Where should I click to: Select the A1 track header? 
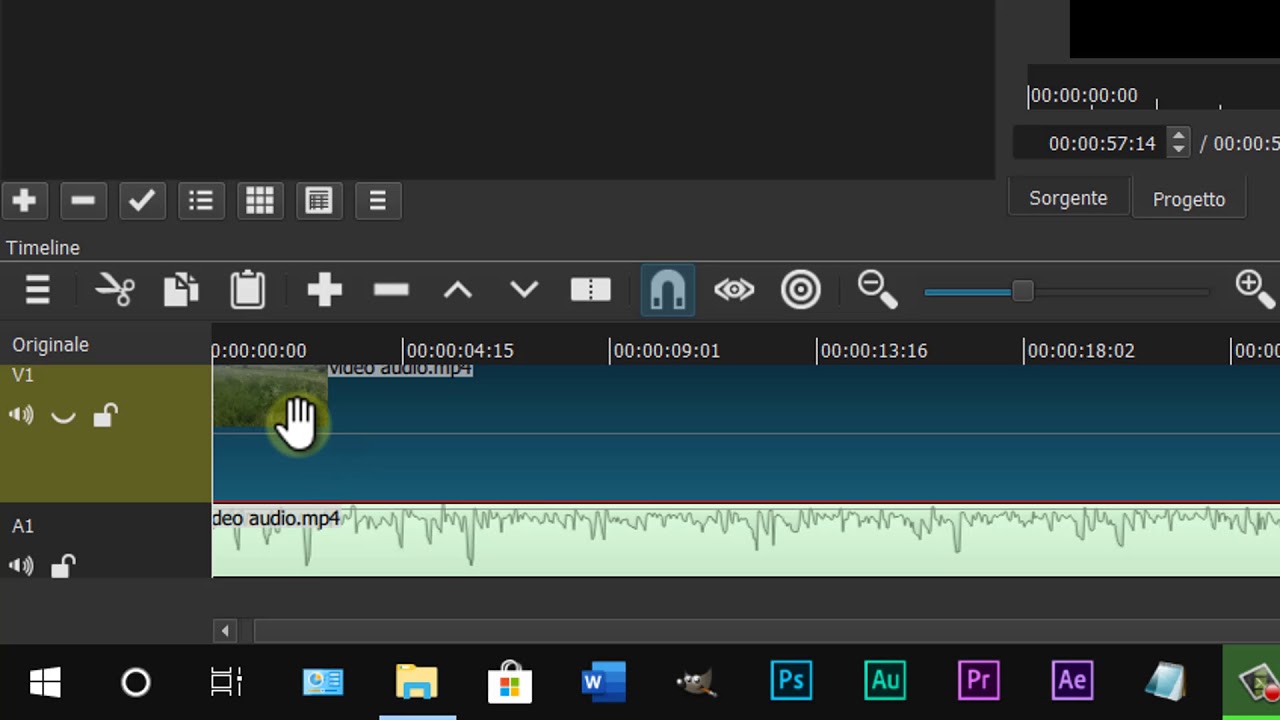[x=106, y=540]
